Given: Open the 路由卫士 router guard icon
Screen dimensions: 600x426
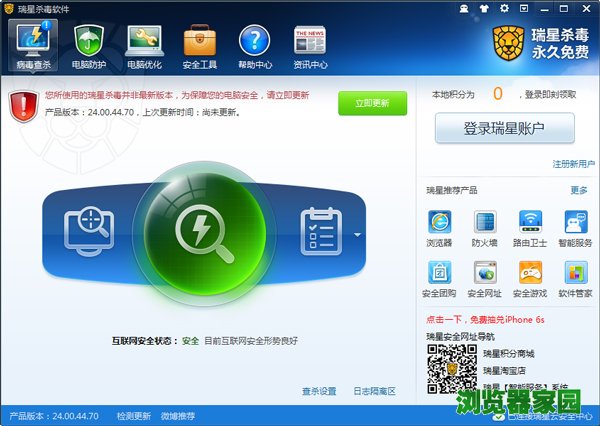Looking at the screenshot, I should (x=530, y=229).
